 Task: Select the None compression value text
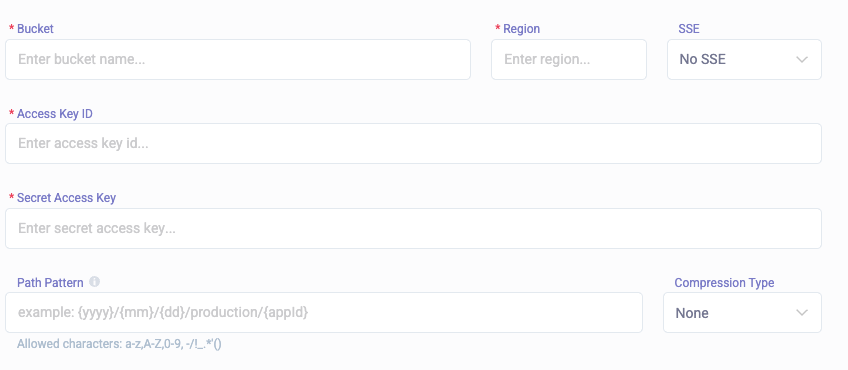[x=692, y=313]
